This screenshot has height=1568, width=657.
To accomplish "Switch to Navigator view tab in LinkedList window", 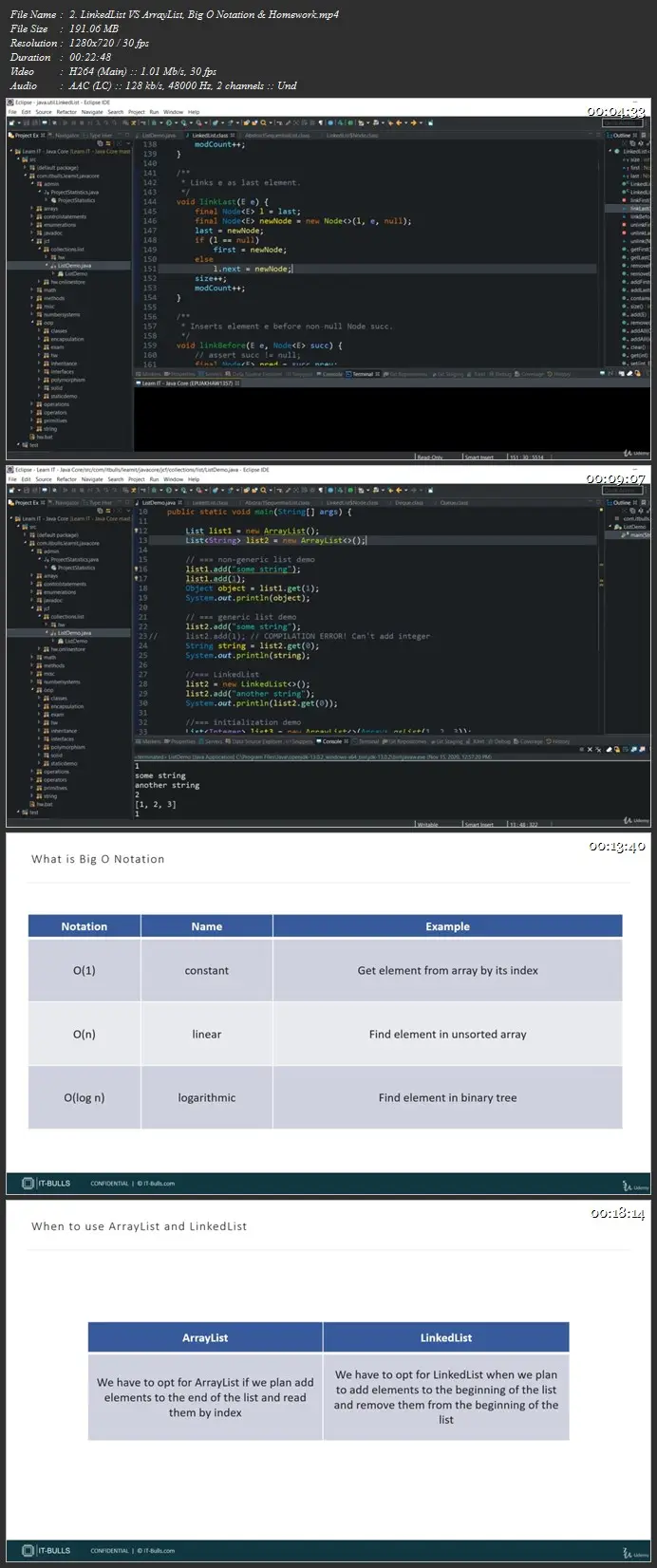I will click(66, 135).
